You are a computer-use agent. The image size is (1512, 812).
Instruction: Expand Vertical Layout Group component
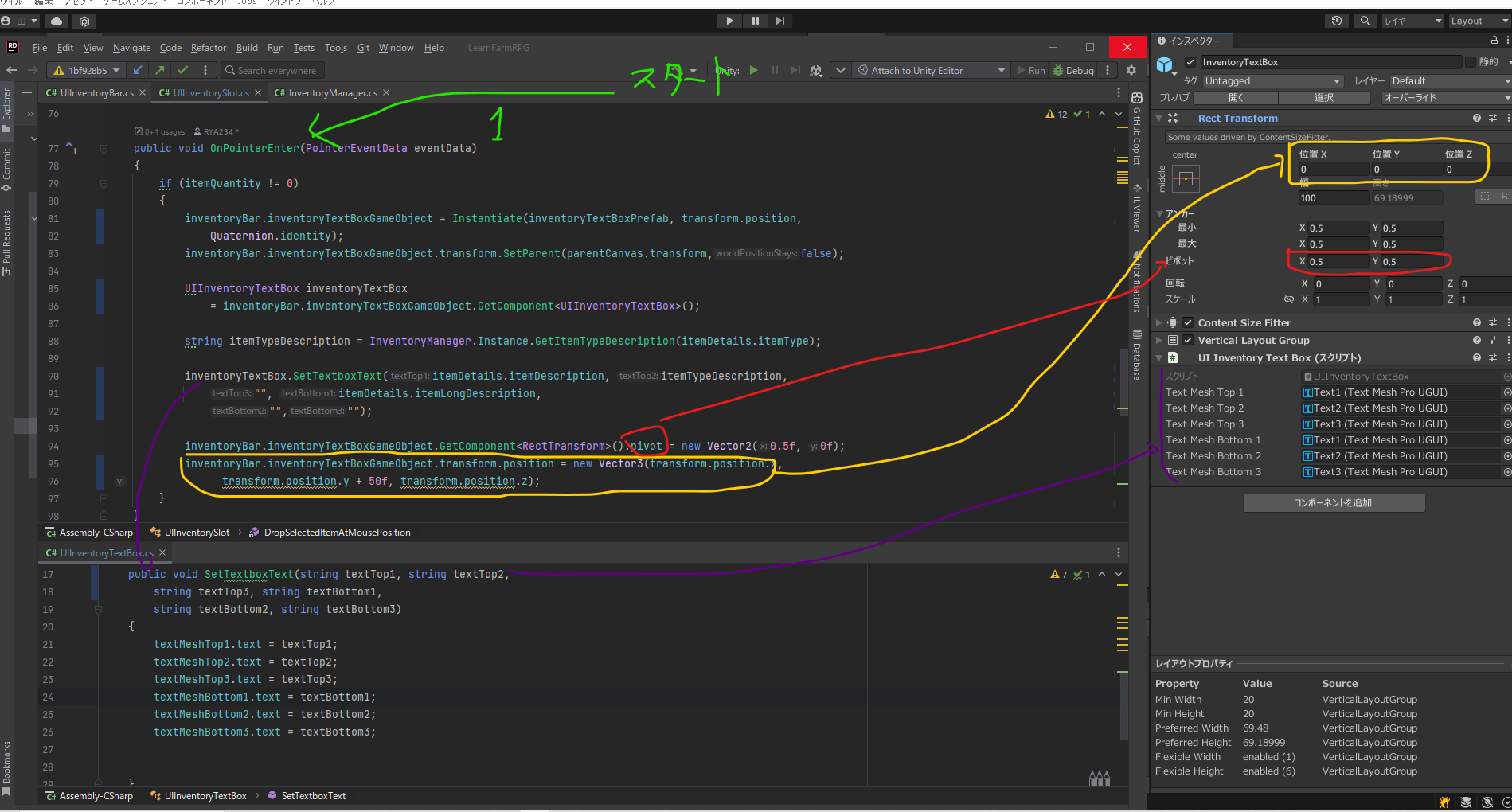pyautogui.click(x=1158, y=340)
